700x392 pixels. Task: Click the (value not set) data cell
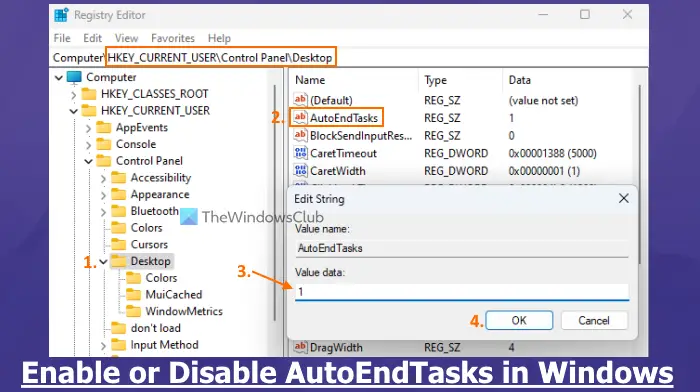click(x=543, y=100)
